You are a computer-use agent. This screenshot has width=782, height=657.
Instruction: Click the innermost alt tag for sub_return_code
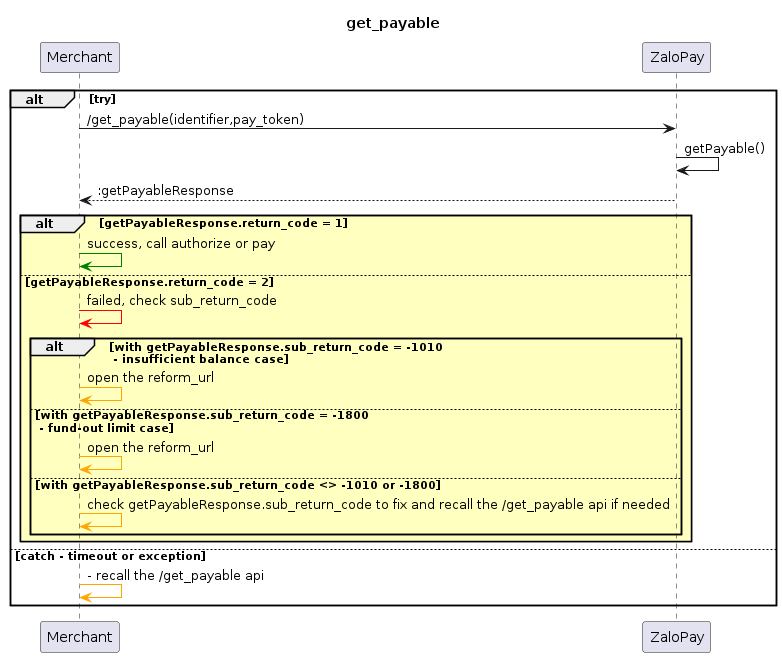(62, 347)
